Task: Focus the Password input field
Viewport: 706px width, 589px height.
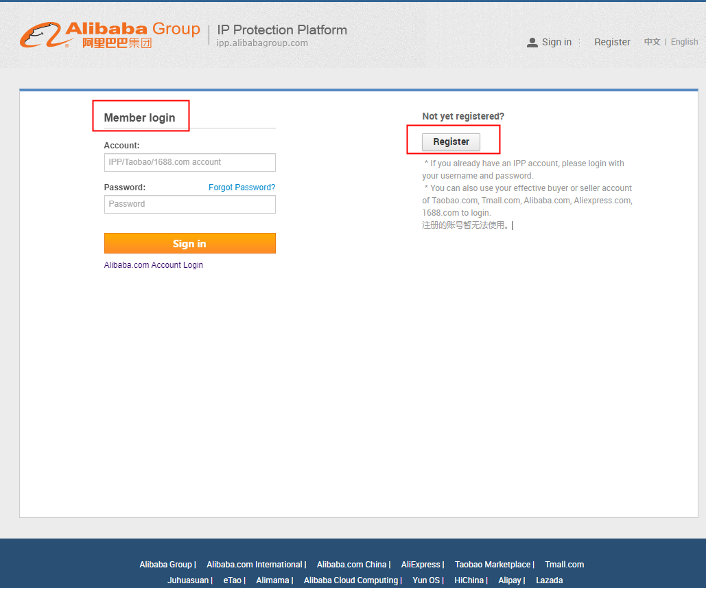Action: click(x=190, y=204)
